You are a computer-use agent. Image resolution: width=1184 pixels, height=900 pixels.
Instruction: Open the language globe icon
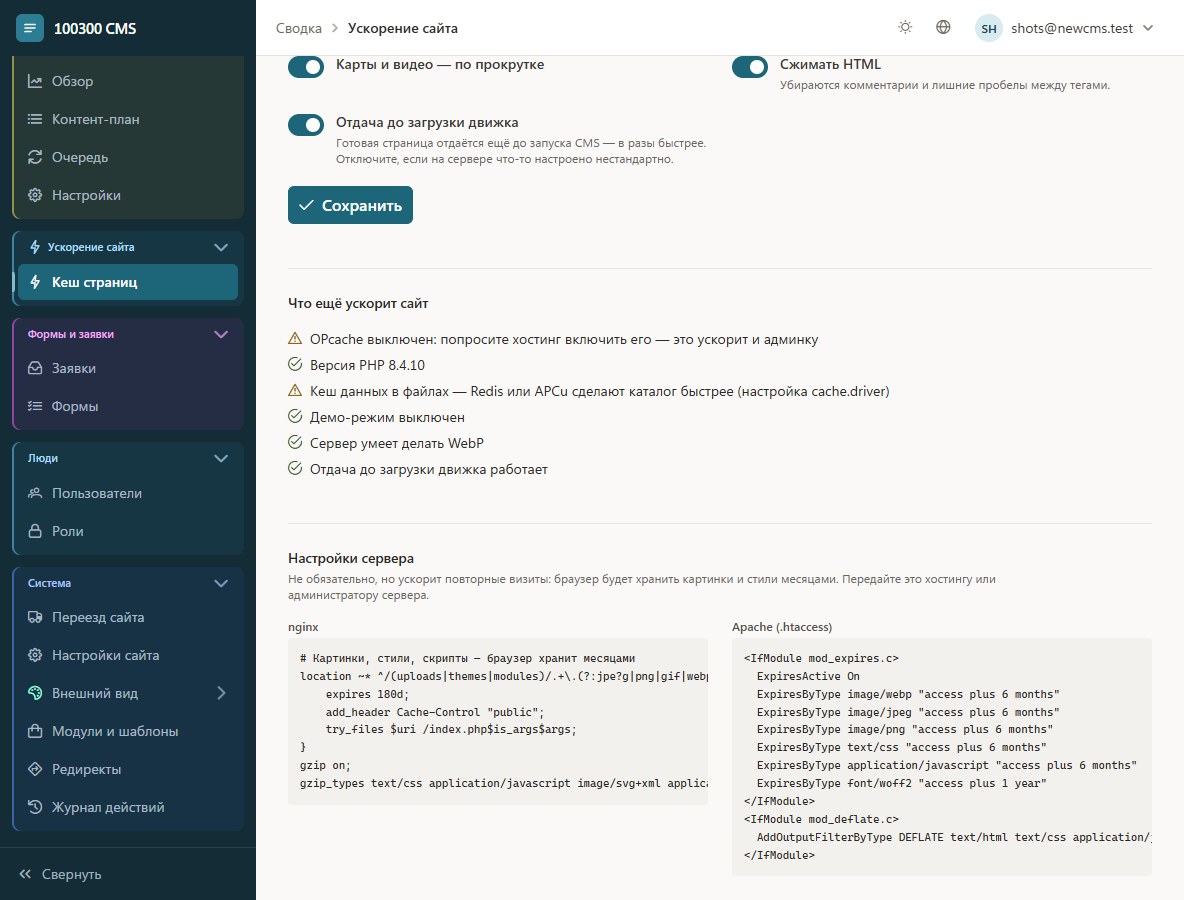(943, 27)
